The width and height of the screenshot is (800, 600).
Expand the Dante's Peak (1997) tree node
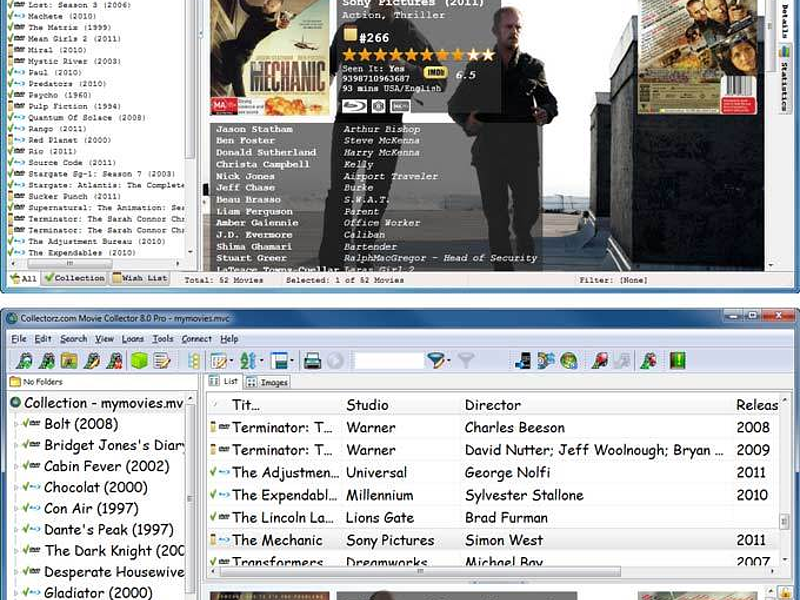click(16, 530)
